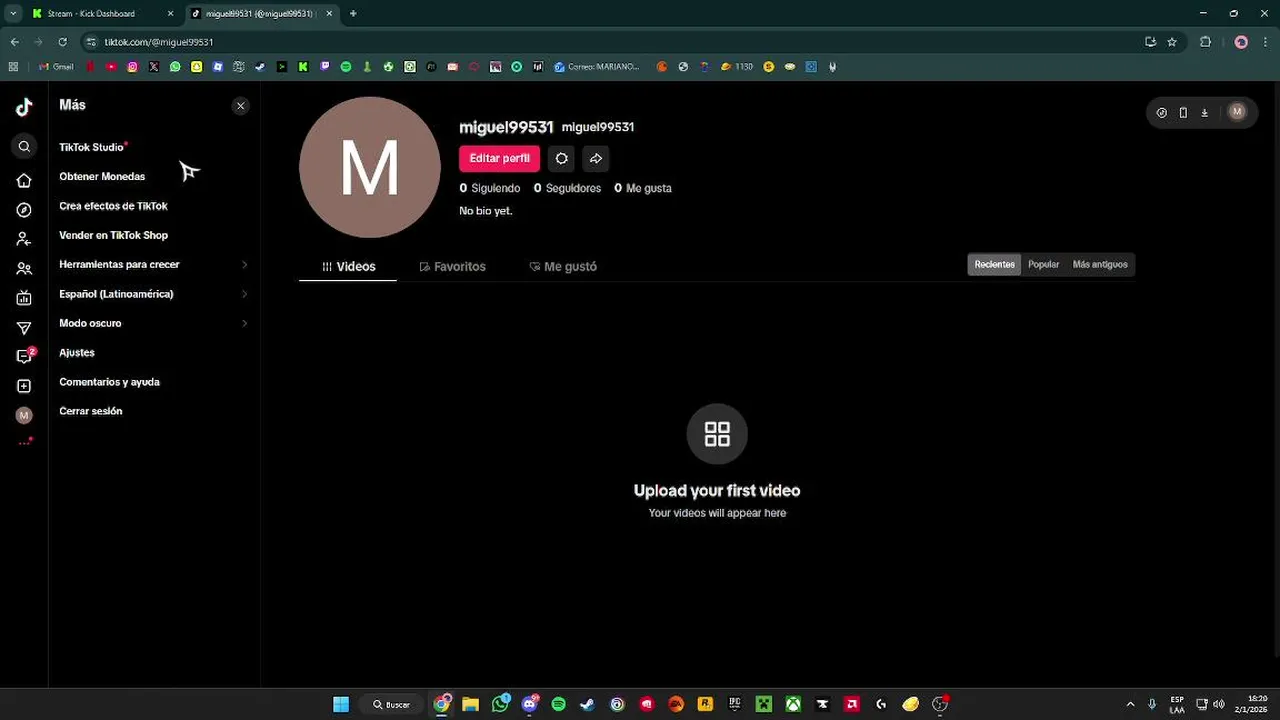Viewport: 1280px width, 720px height.
Task: Open TikTok Studio from the Más menu
Action: tap(91, 147)
